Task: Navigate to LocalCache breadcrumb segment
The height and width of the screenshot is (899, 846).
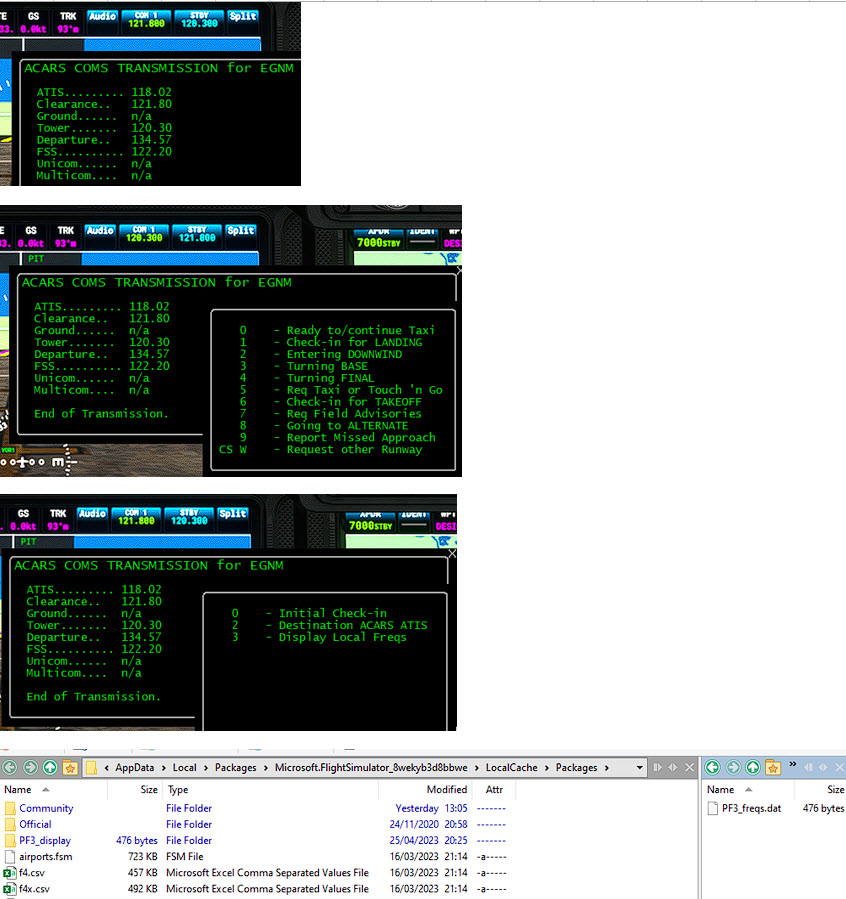Action: point(512,768)
